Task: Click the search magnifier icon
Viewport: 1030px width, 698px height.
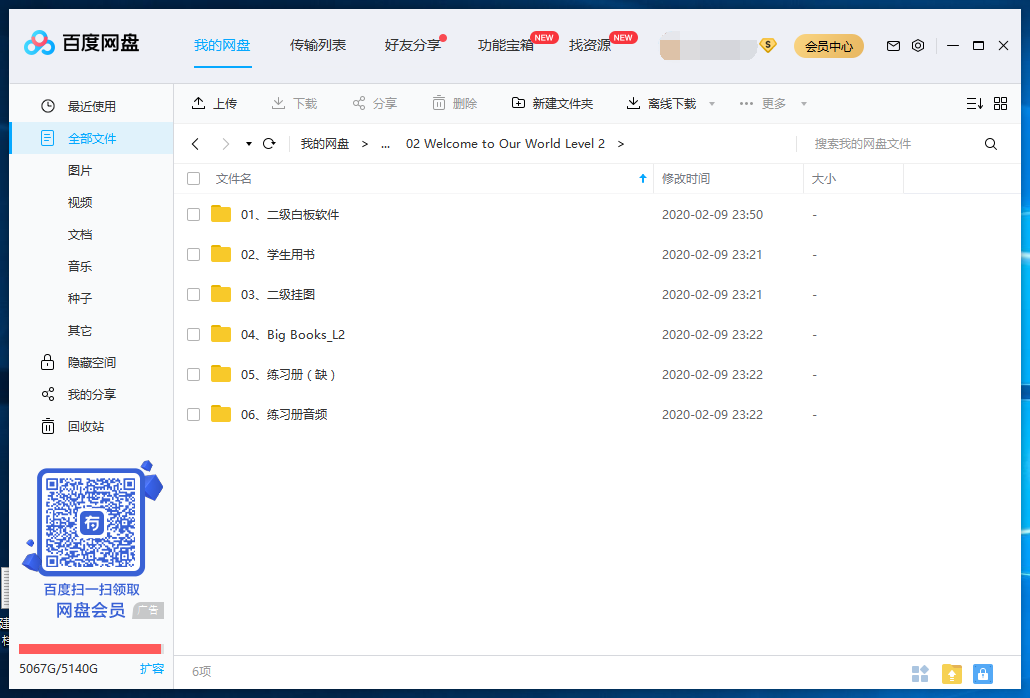Action: (990, 144)
